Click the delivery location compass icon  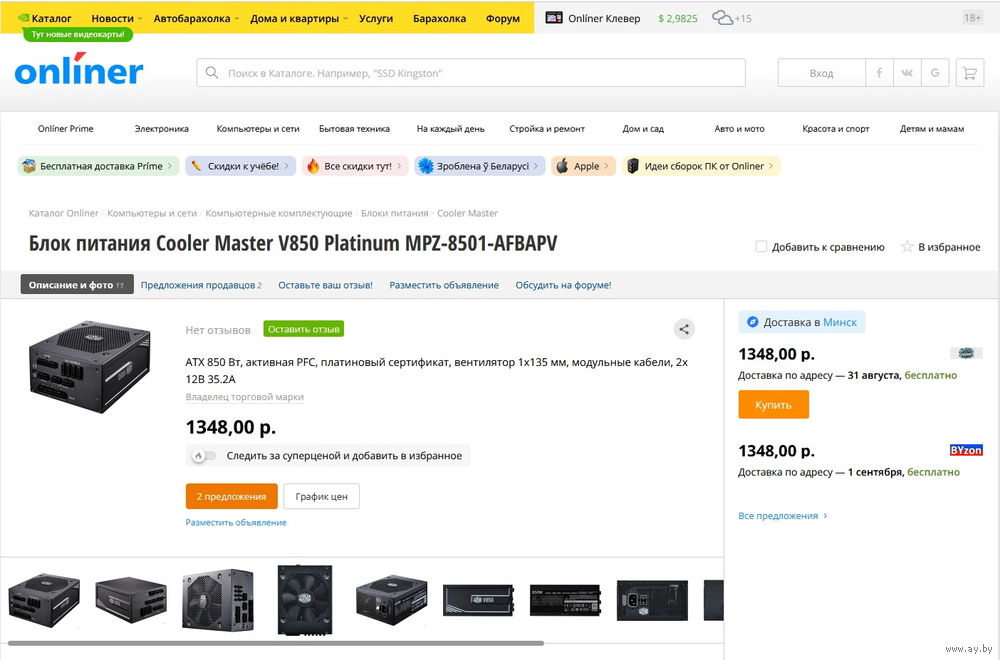(753, 322)
